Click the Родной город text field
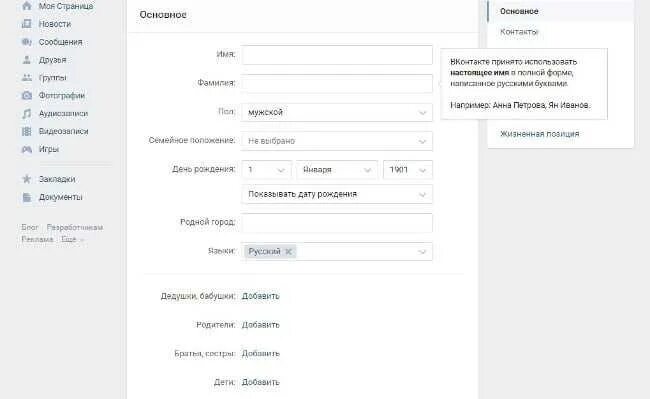Image resolution: width=650 pixels, height=399 pixels. (x=337, y=223)
